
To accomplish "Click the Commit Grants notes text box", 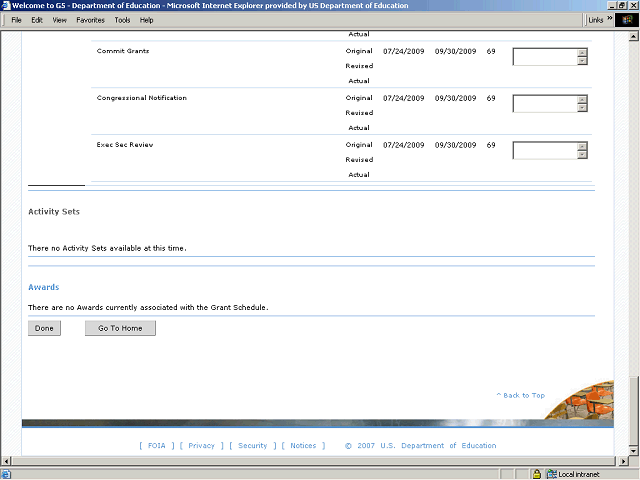I will (545, 57).
